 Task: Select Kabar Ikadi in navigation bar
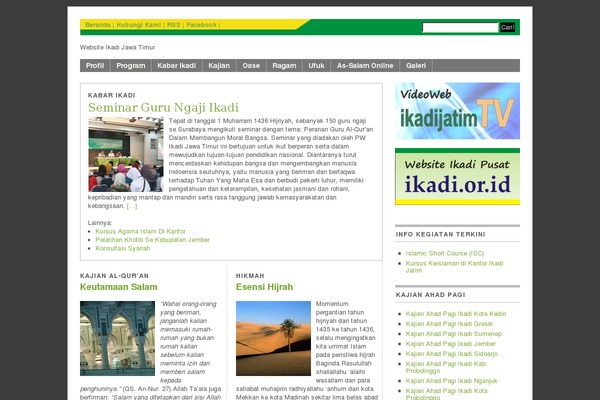(177, 65)
